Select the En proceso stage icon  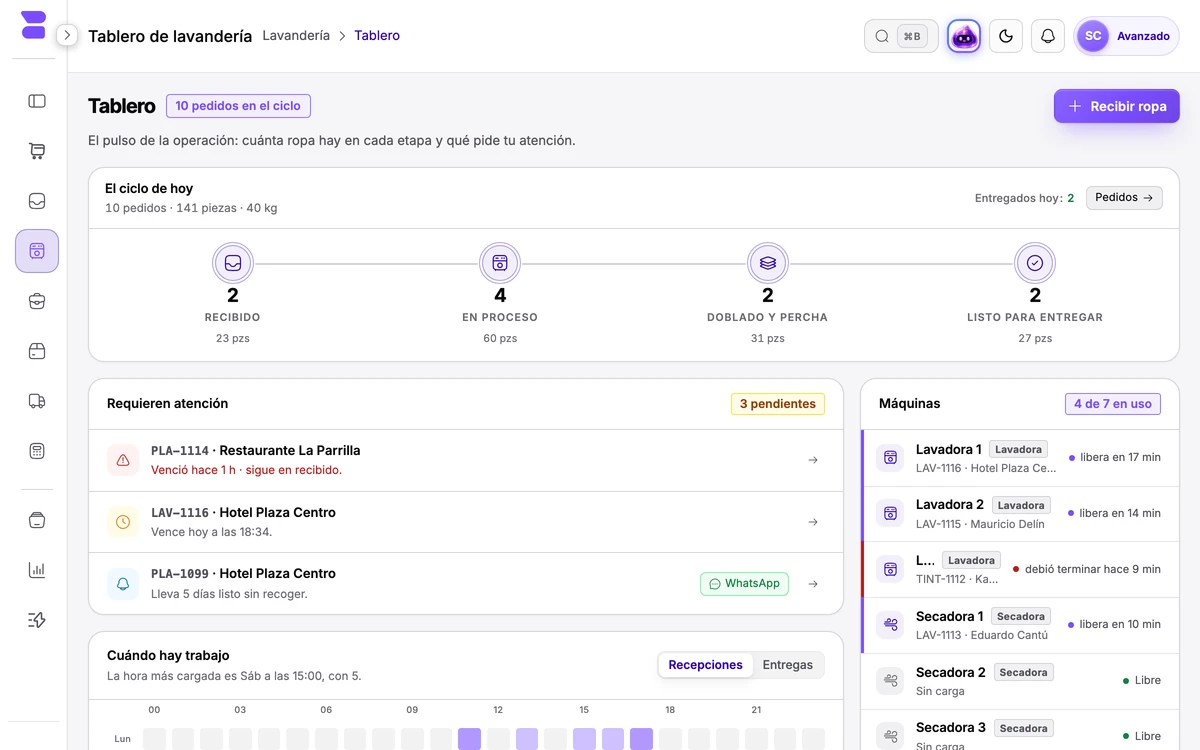click(500, 263)
